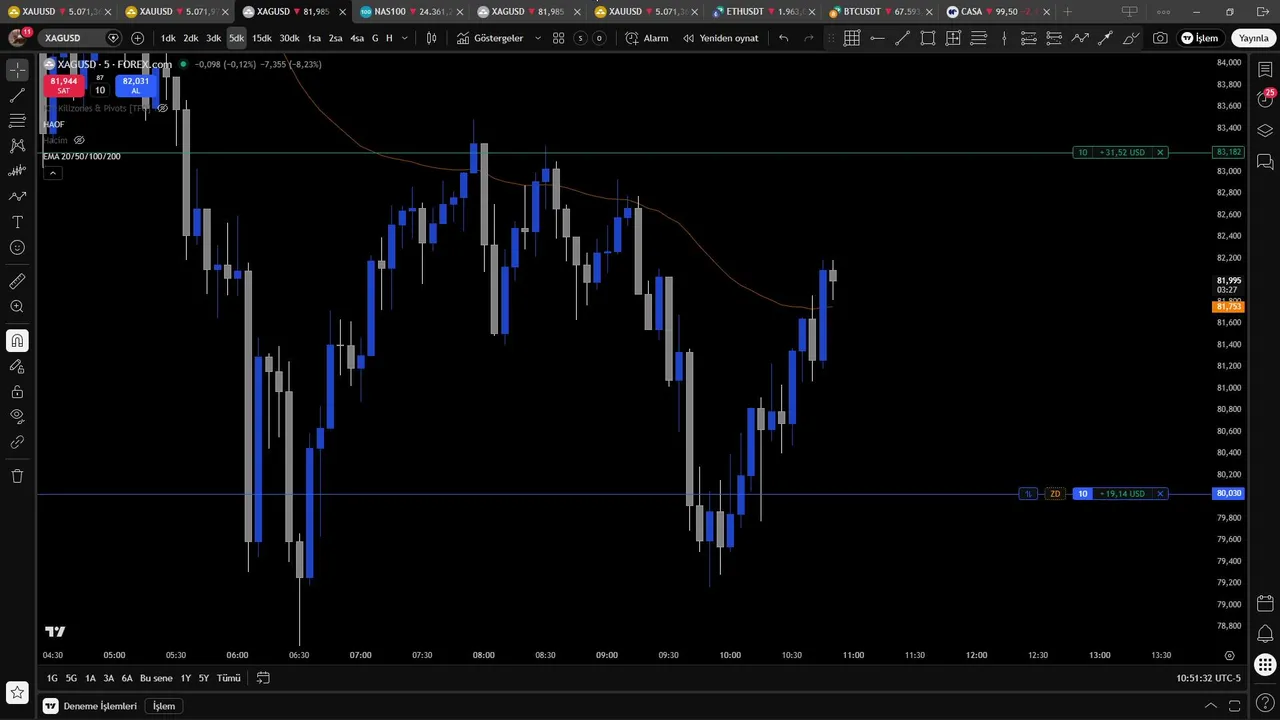1280x720 pixels.
Task: Expand the time interval dropdown chevron
Action: click(x=404, y=38)
